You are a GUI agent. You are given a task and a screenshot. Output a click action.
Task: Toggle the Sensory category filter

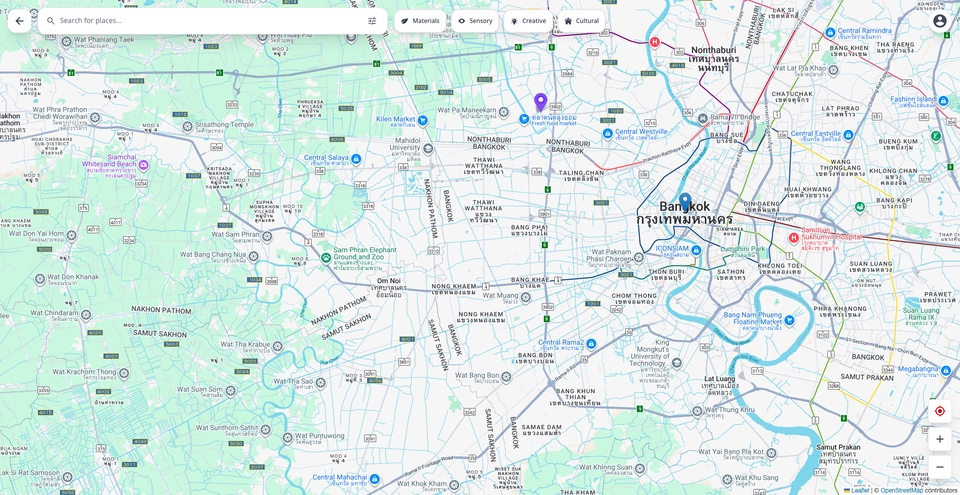474,21
